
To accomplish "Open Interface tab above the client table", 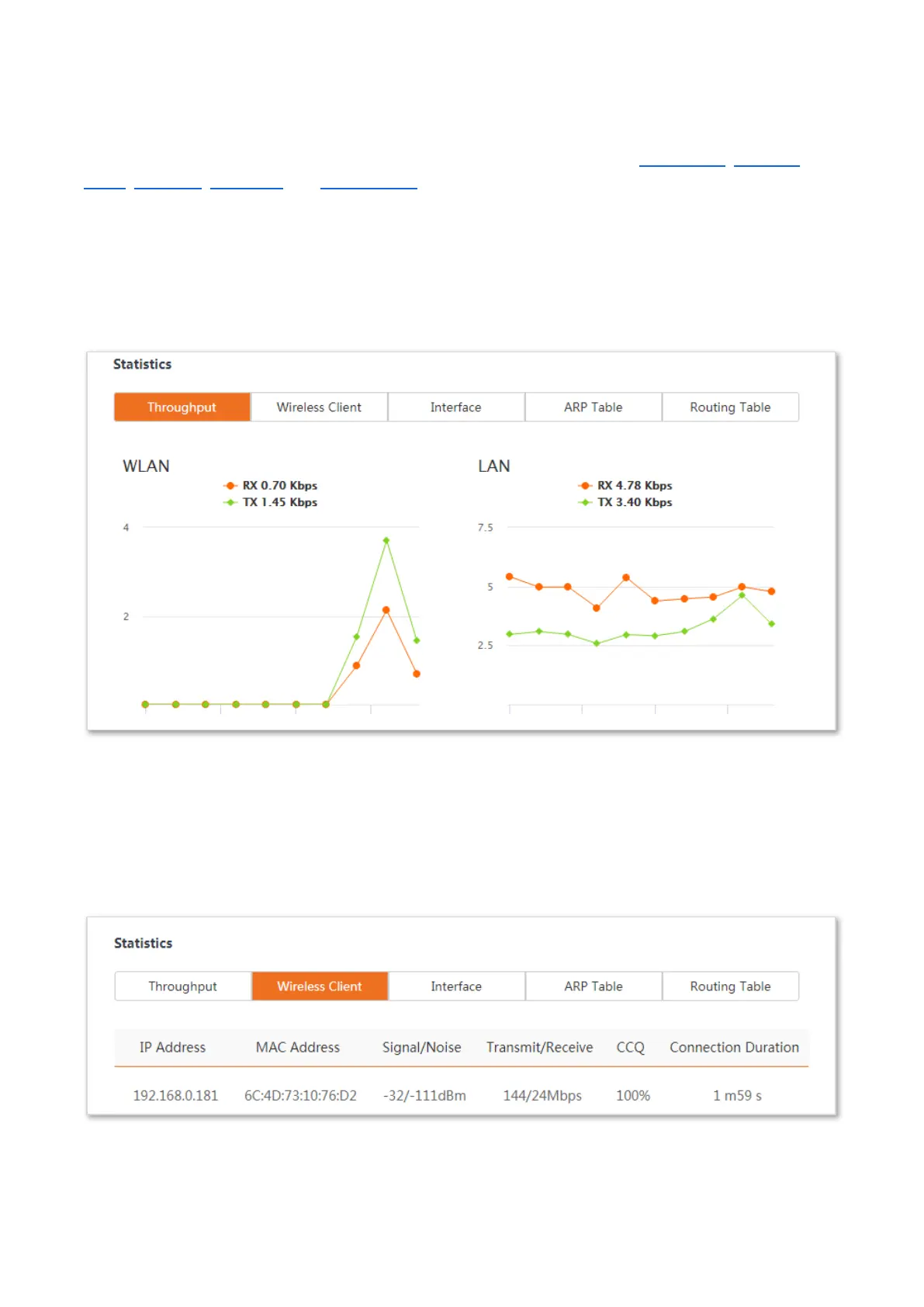I will pos(456,986).
